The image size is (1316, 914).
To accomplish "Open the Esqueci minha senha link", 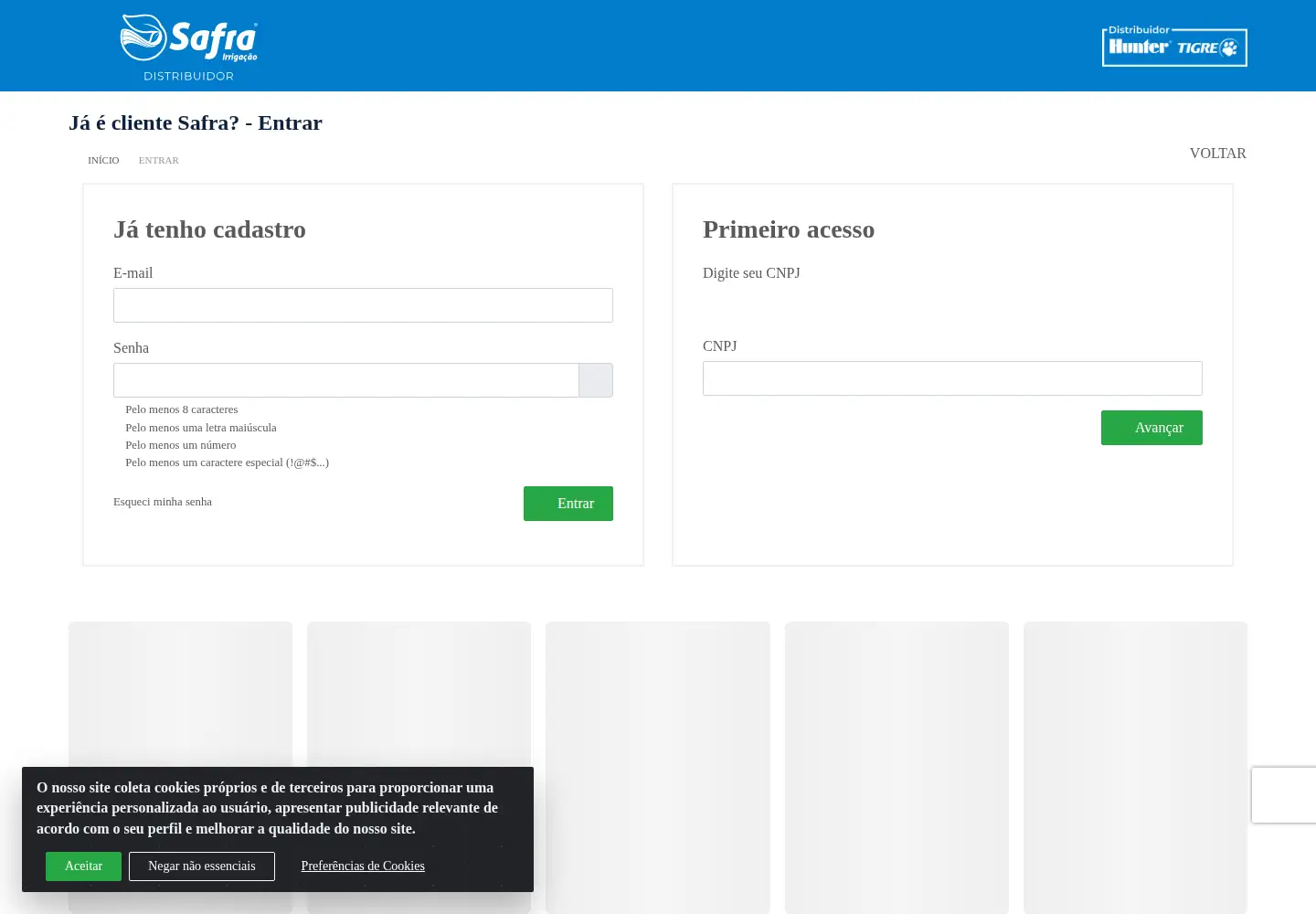I will (x=163, y=502).
